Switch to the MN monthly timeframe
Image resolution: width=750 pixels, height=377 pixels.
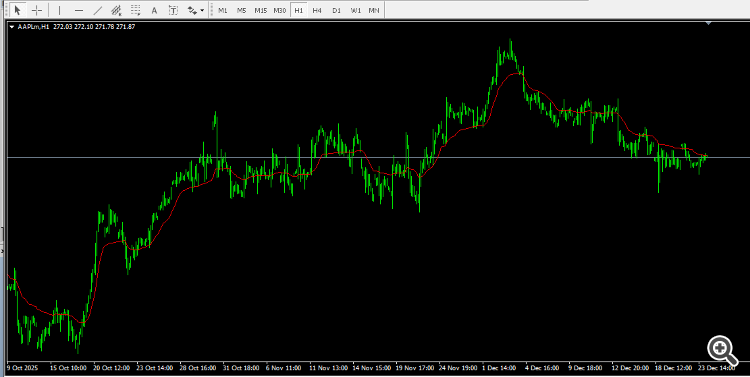pos(374,10)
